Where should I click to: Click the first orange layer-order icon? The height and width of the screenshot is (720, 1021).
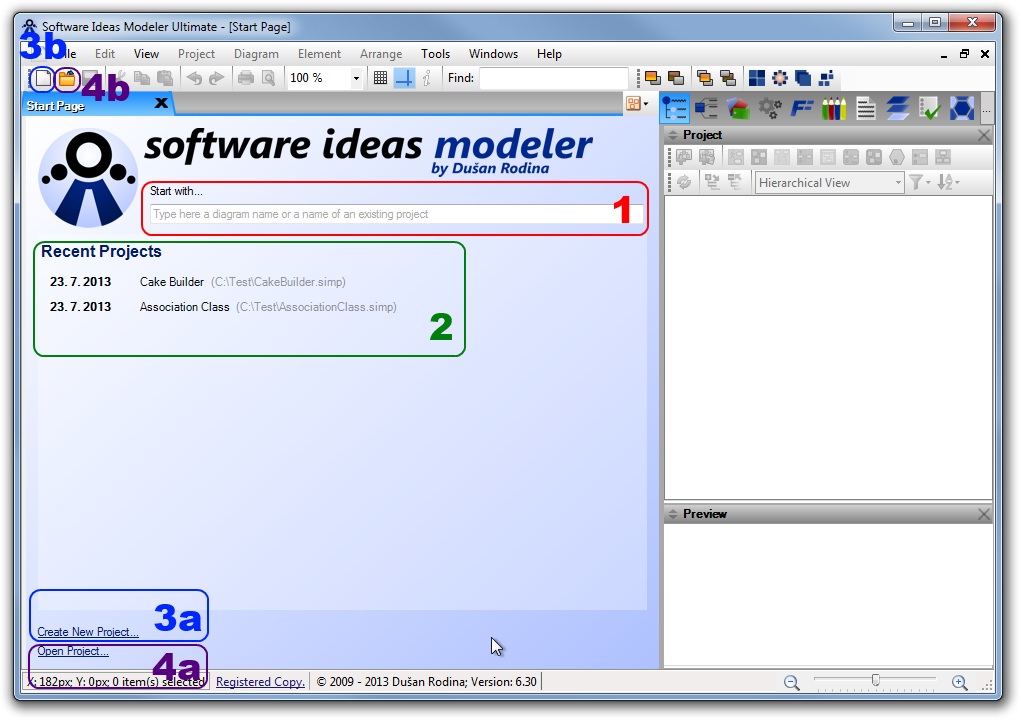point(652,79)
